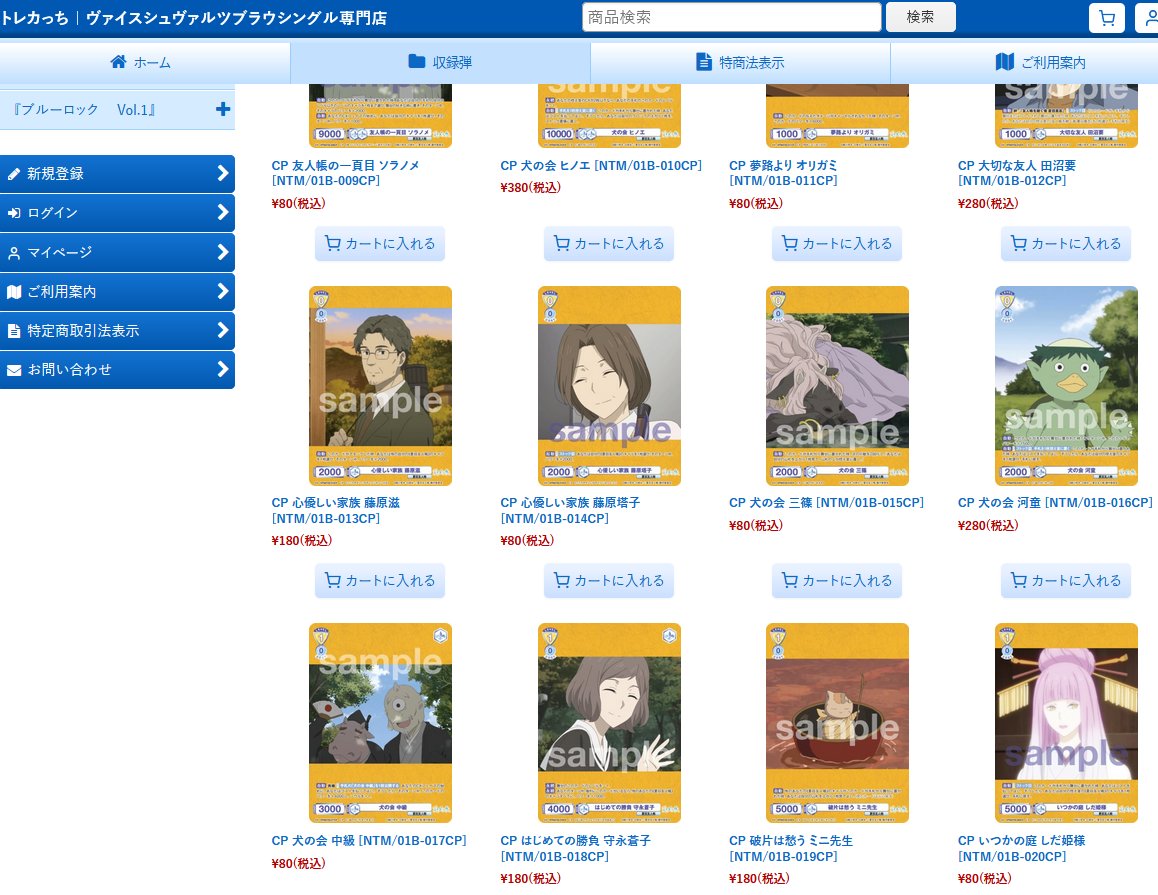Screen dimensions: 1158x895
Task: Open the 収録弾 tab
Action: pos(440,63)
